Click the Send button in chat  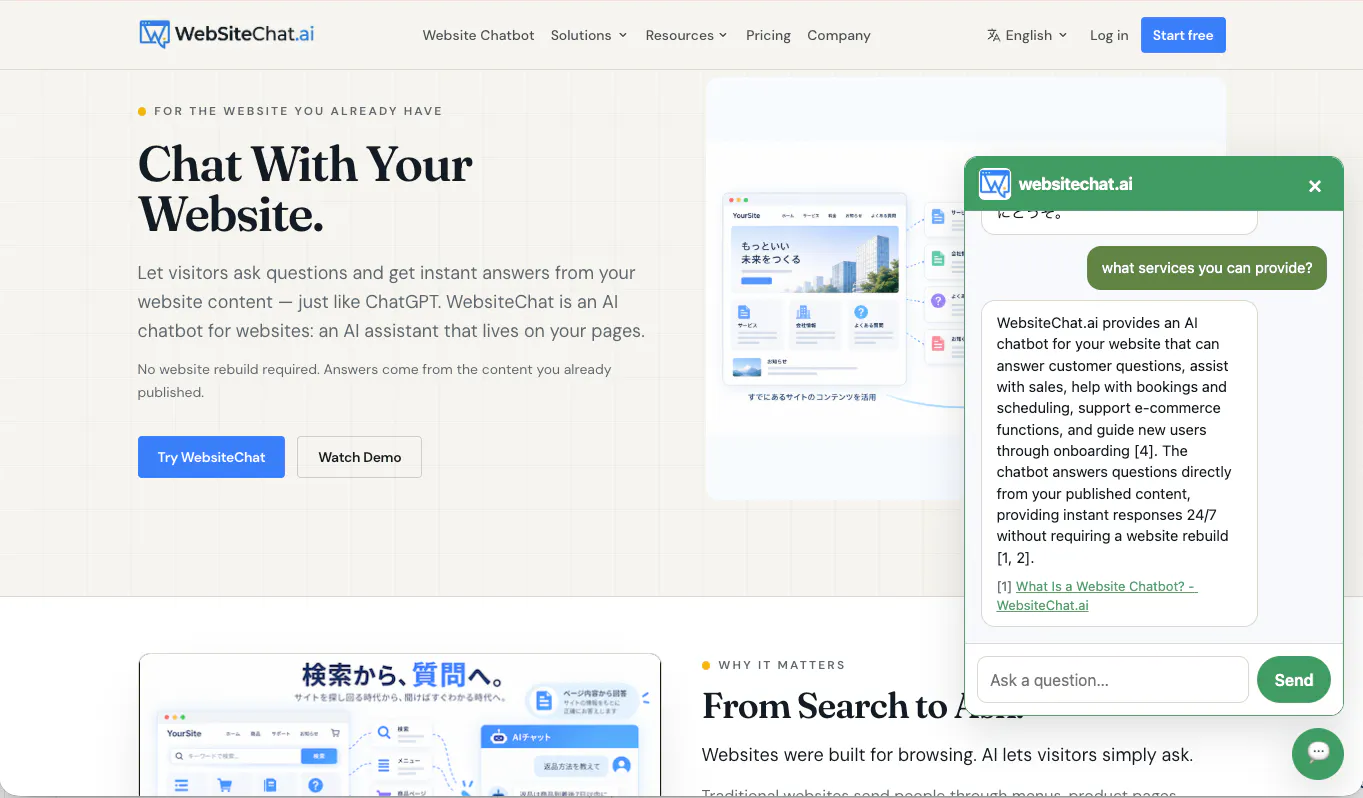[x=1293, y=680]
